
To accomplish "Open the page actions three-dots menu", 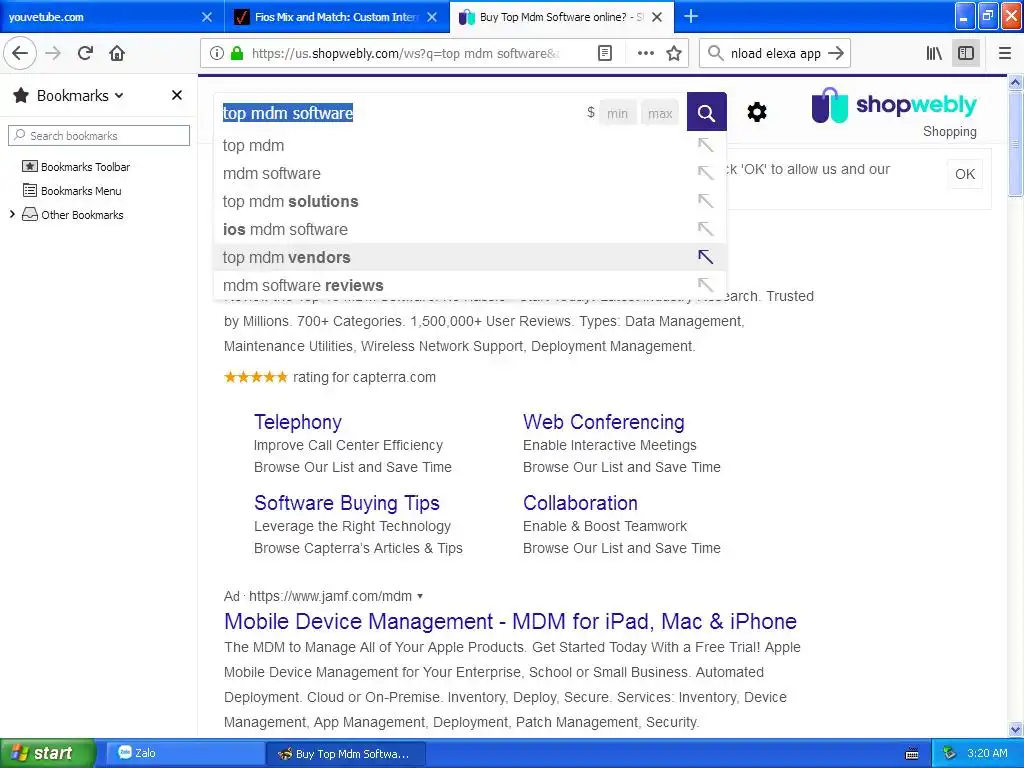I will (x=645, y=53).
